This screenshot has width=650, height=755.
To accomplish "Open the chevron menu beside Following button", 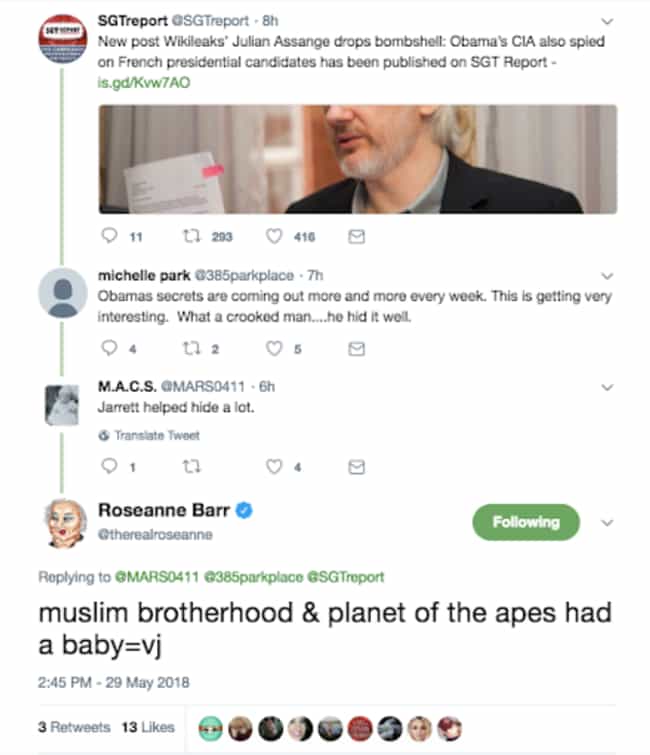I will (x=607, y=522).
